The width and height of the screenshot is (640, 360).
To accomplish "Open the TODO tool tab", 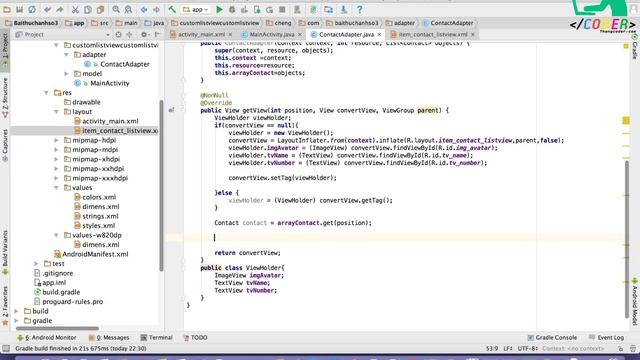I will 195,338.
